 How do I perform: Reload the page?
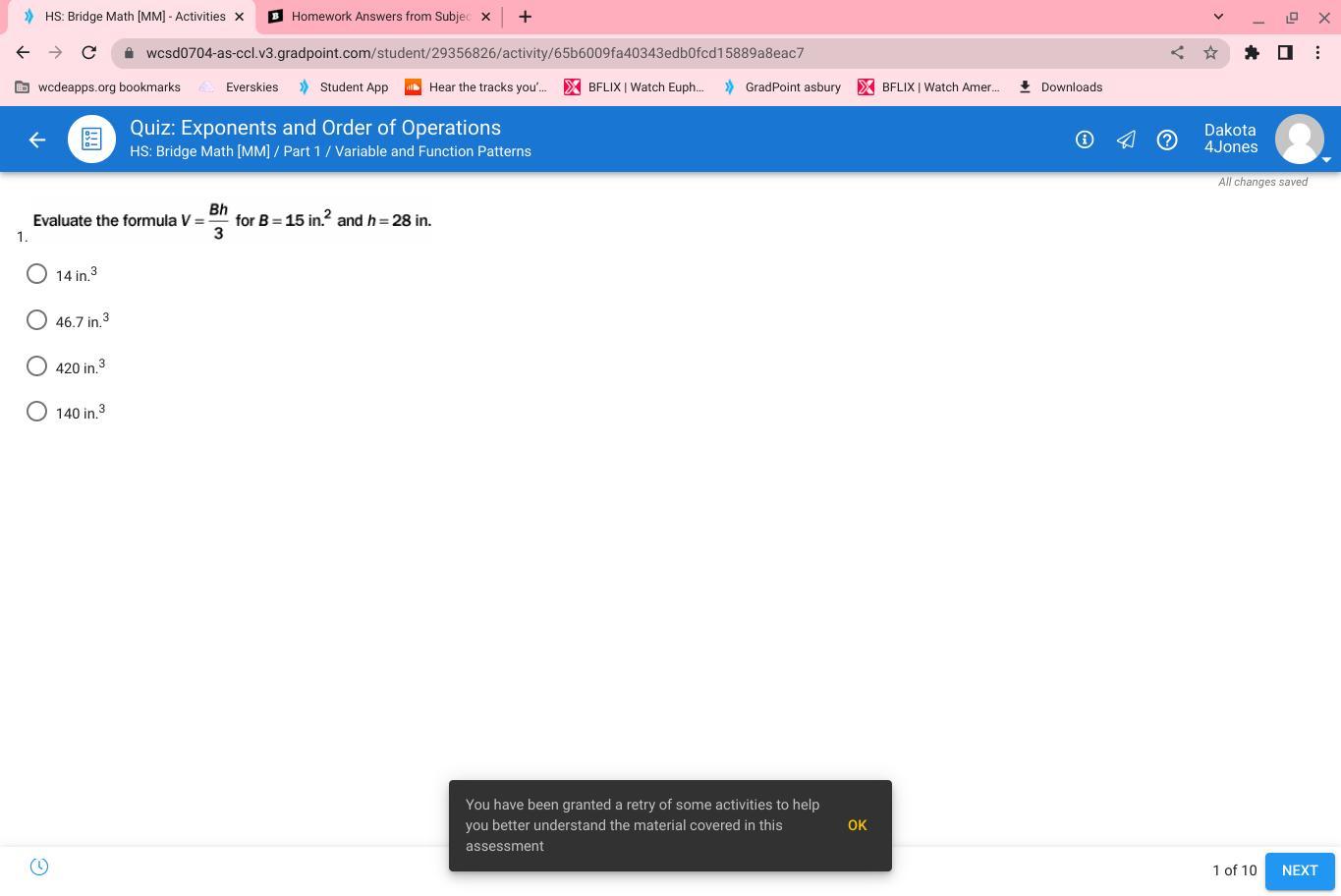[88, 53]
